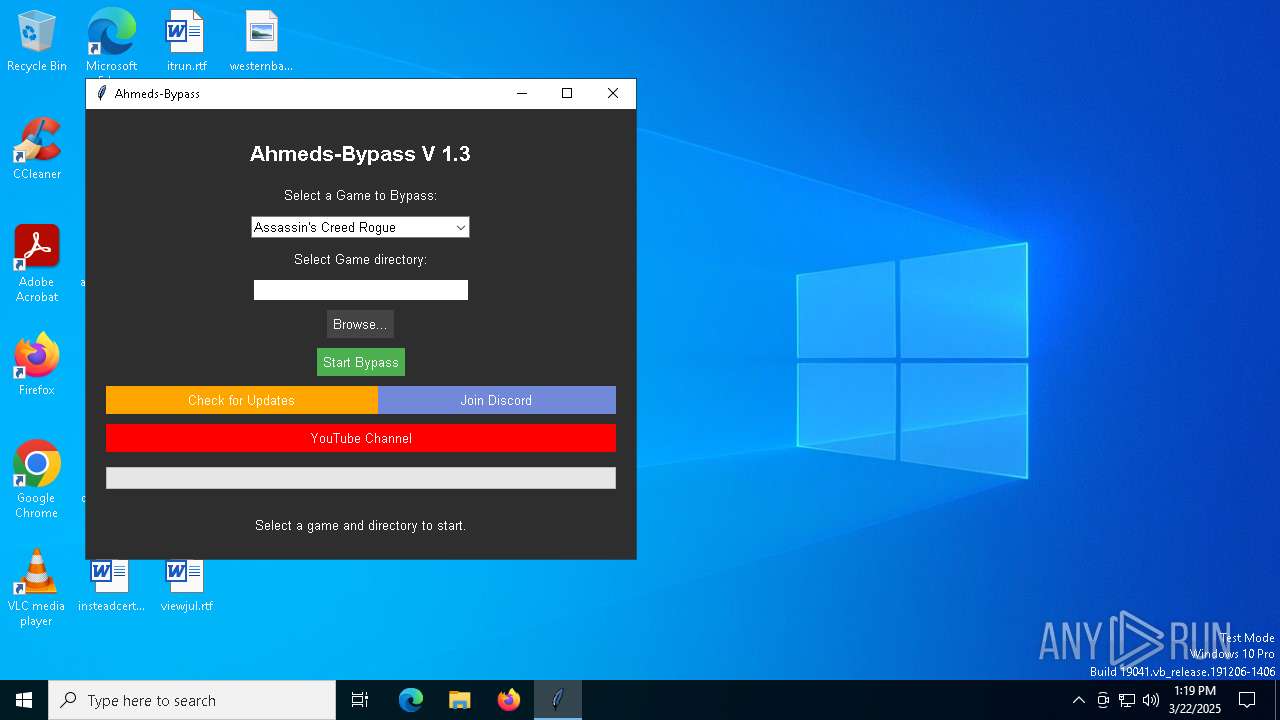Viewport: 1280px width, 720px height.
Task: Open the Recycle Bin desktop icon
Action: 37,41
